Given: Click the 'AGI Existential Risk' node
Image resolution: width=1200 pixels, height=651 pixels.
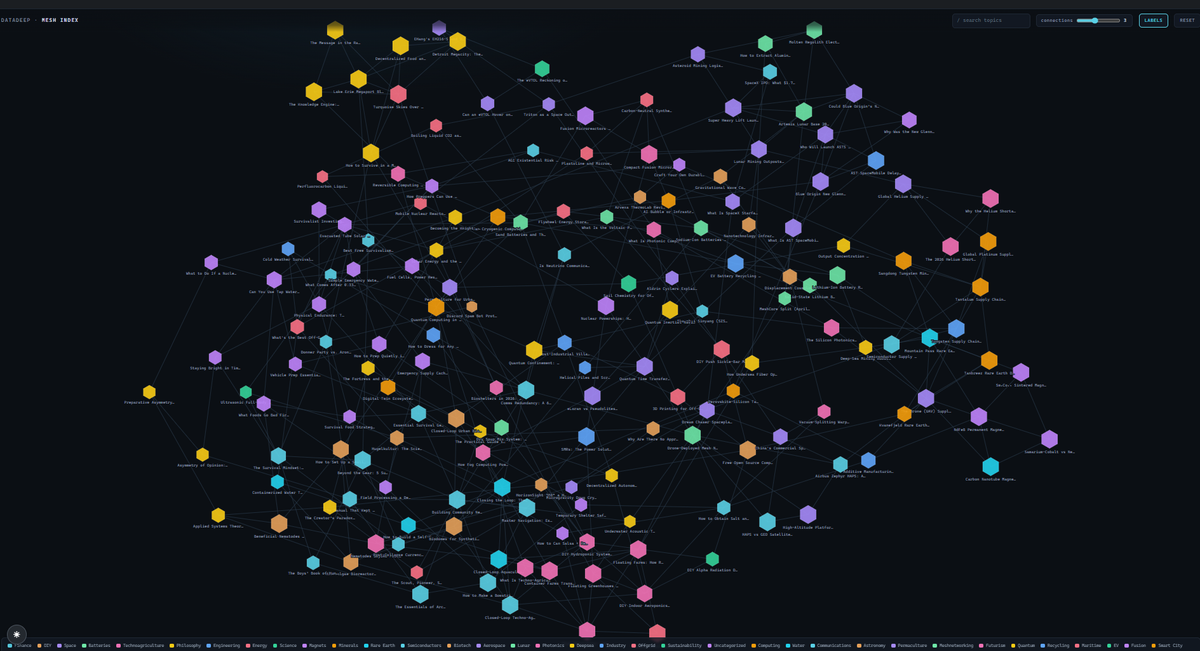Looking at the screenshot, I should 533,151.
